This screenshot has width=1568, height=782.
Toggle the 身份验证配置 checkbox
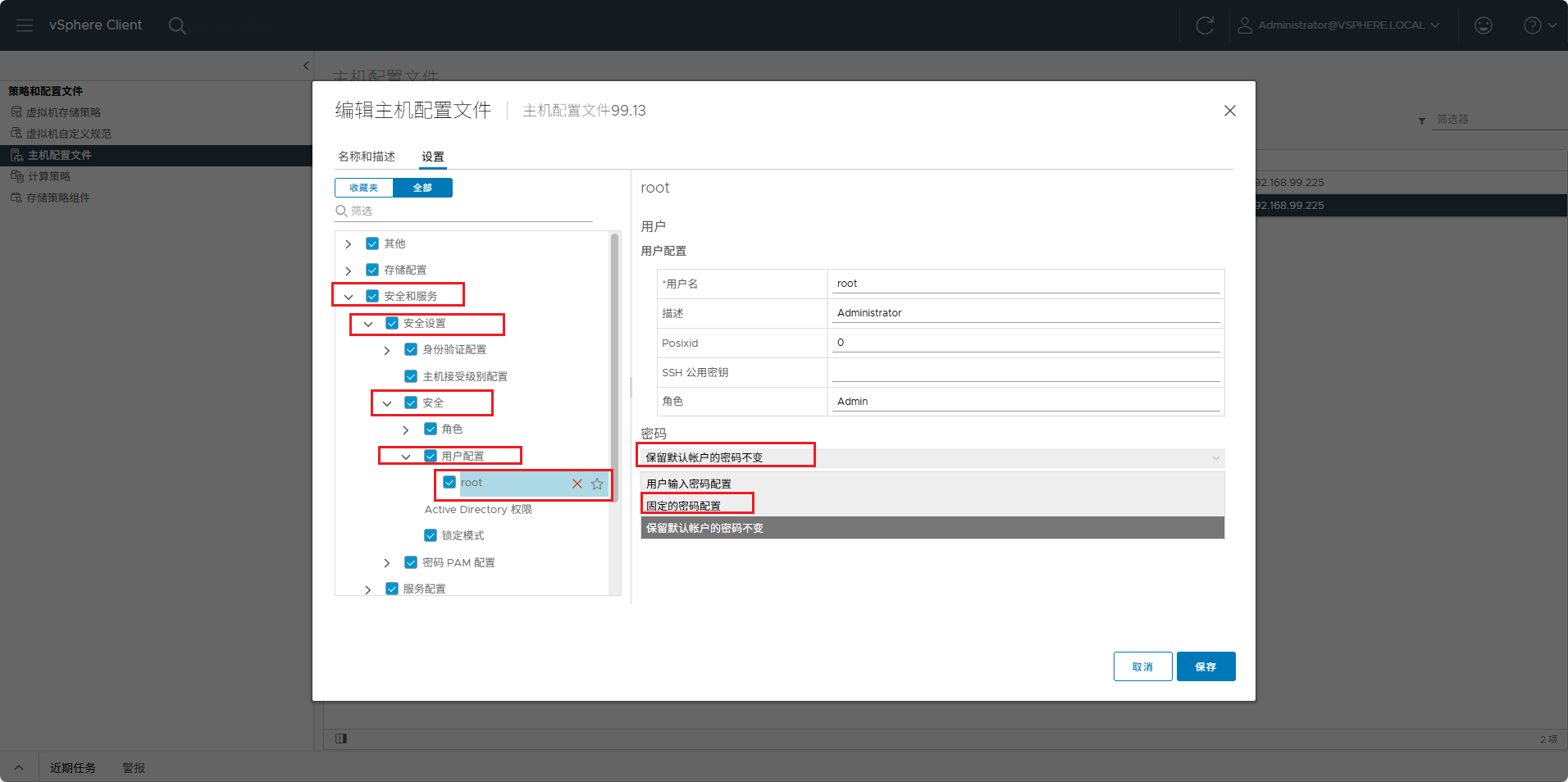pos(411,349)
